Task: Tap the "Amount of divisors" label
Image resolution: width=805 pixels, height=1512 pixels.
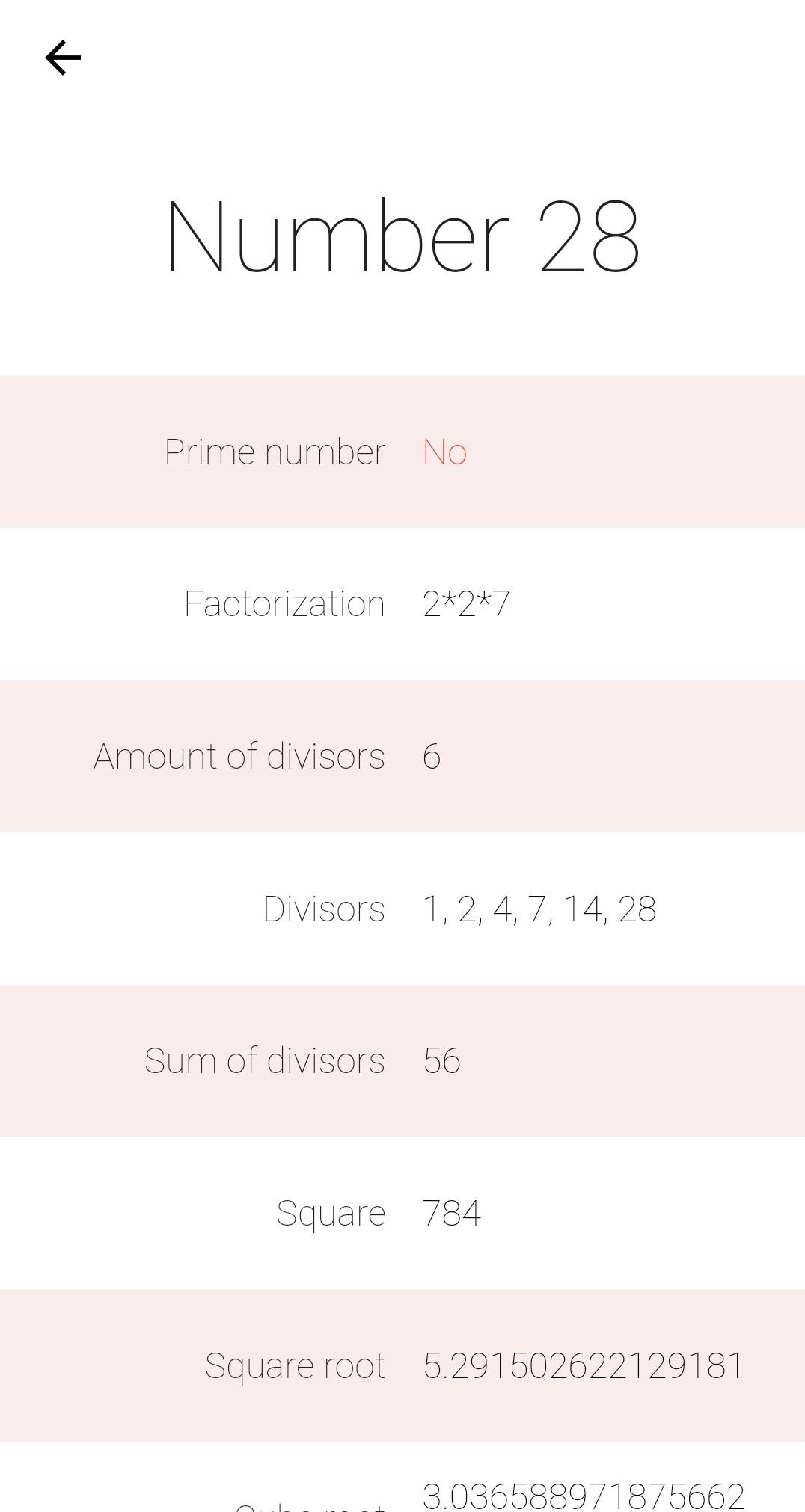Action: point(239,756)
